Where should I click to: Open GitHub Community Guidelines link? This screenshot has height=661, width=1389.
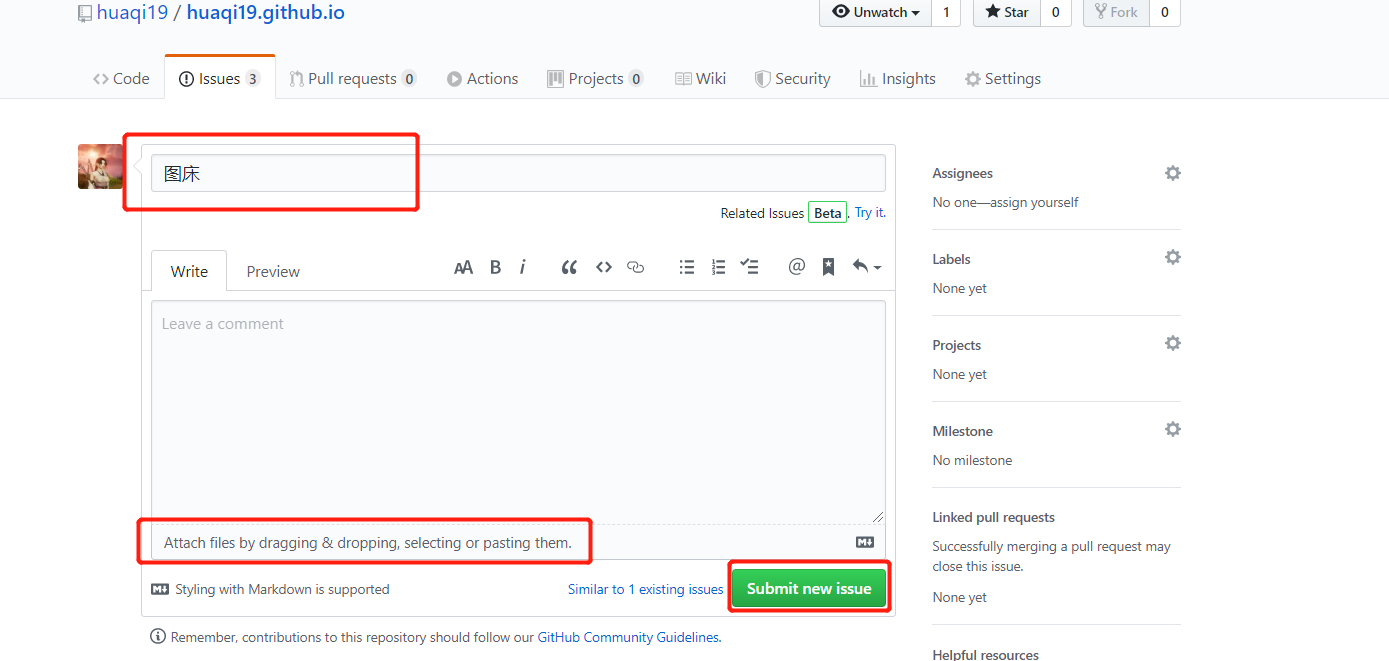click(x=628, y=637)
